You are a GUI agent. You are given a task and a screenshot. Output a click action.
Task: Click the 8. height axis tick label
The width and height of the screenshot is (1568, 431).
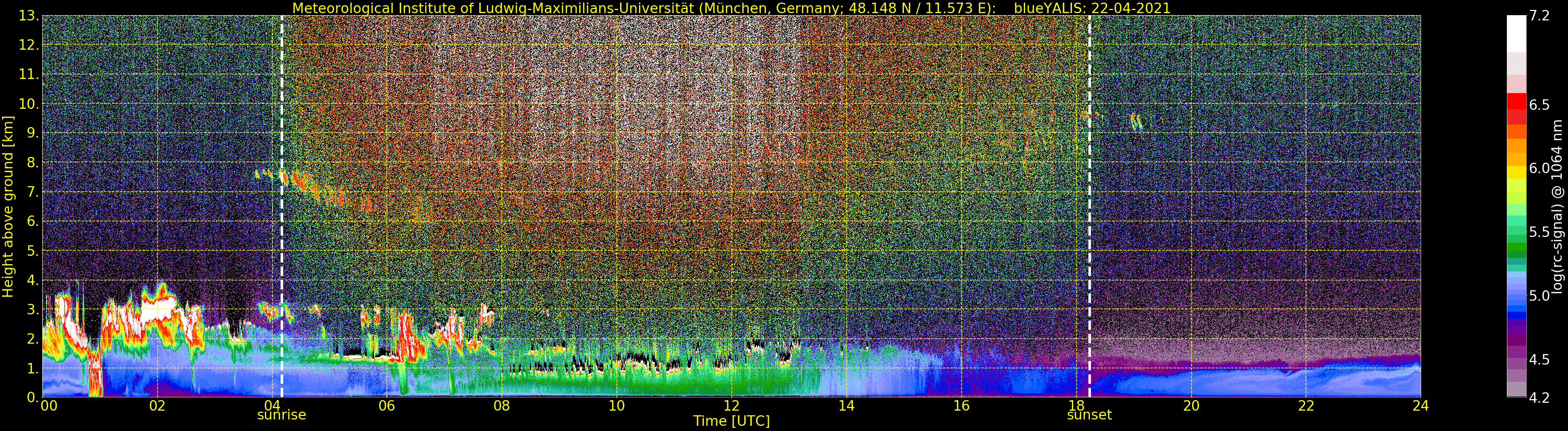32,163
